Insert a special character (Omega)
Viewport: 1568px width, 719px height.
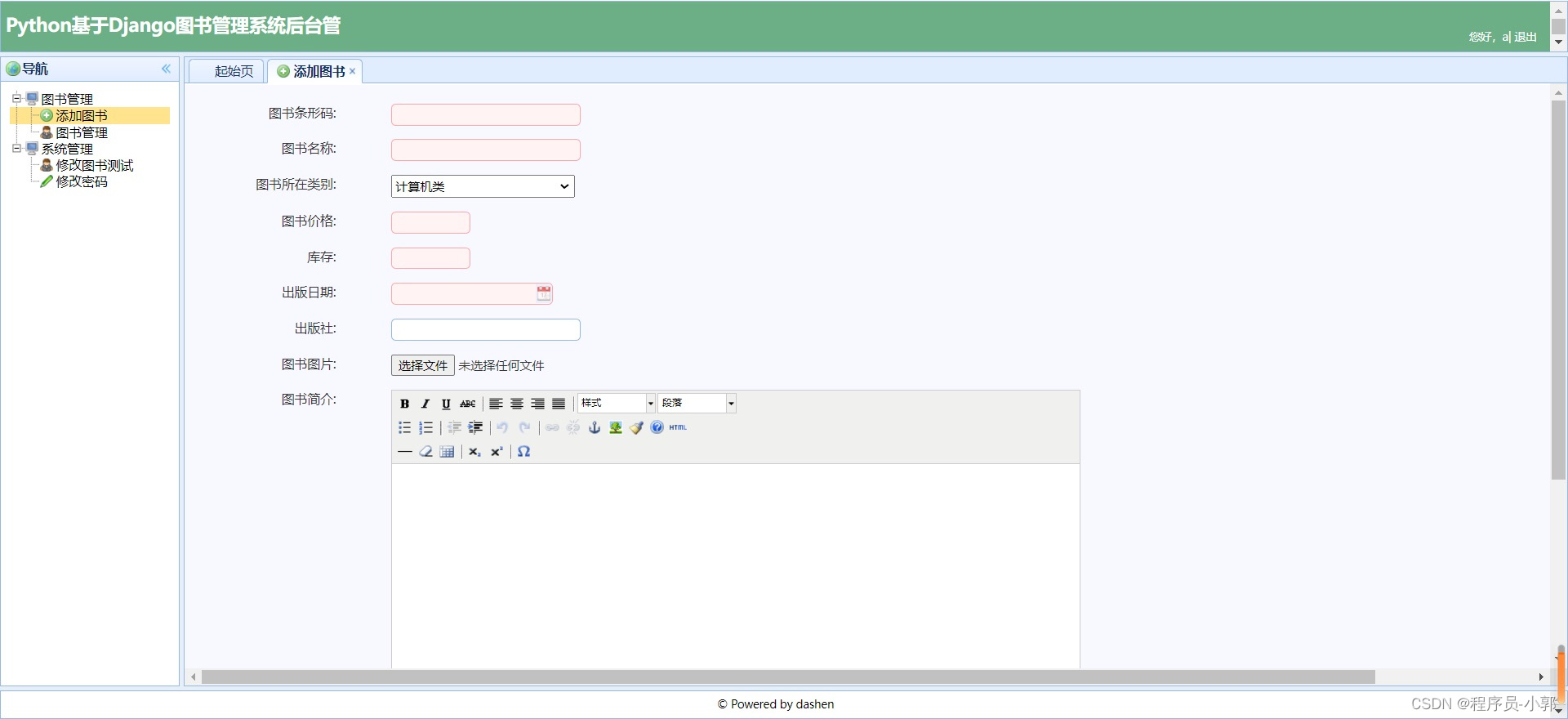pos(524,452)
